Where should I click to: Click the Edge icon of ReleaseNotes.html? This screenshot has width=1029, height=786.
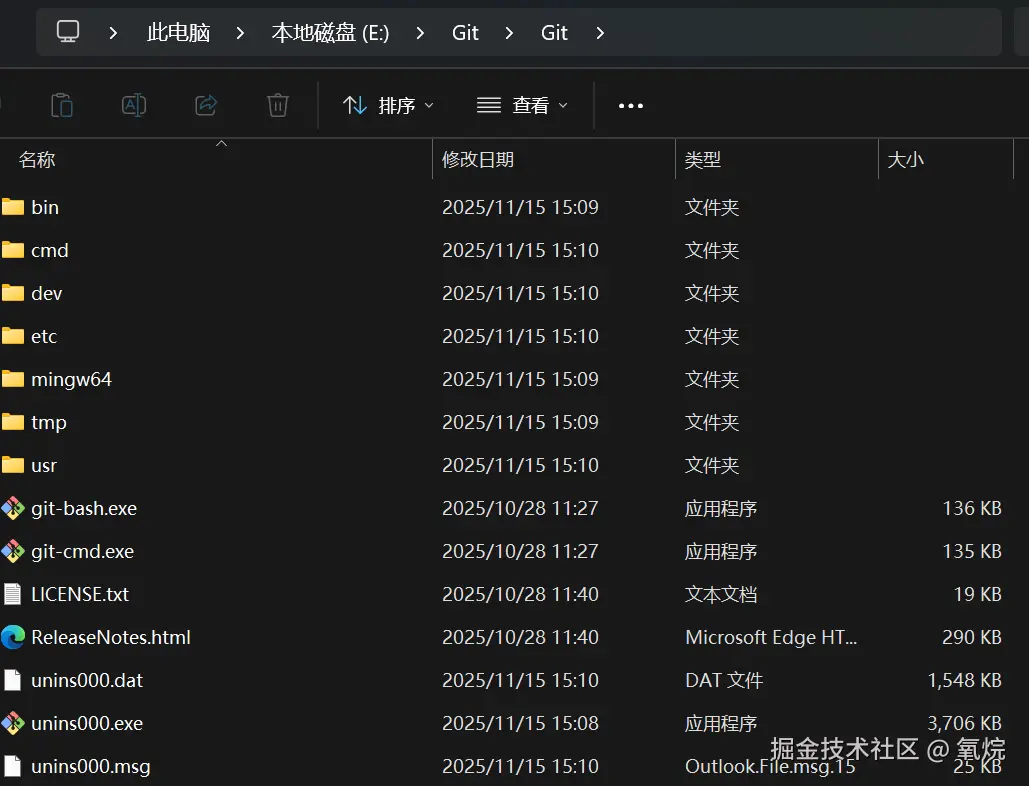tap(12, 637)
